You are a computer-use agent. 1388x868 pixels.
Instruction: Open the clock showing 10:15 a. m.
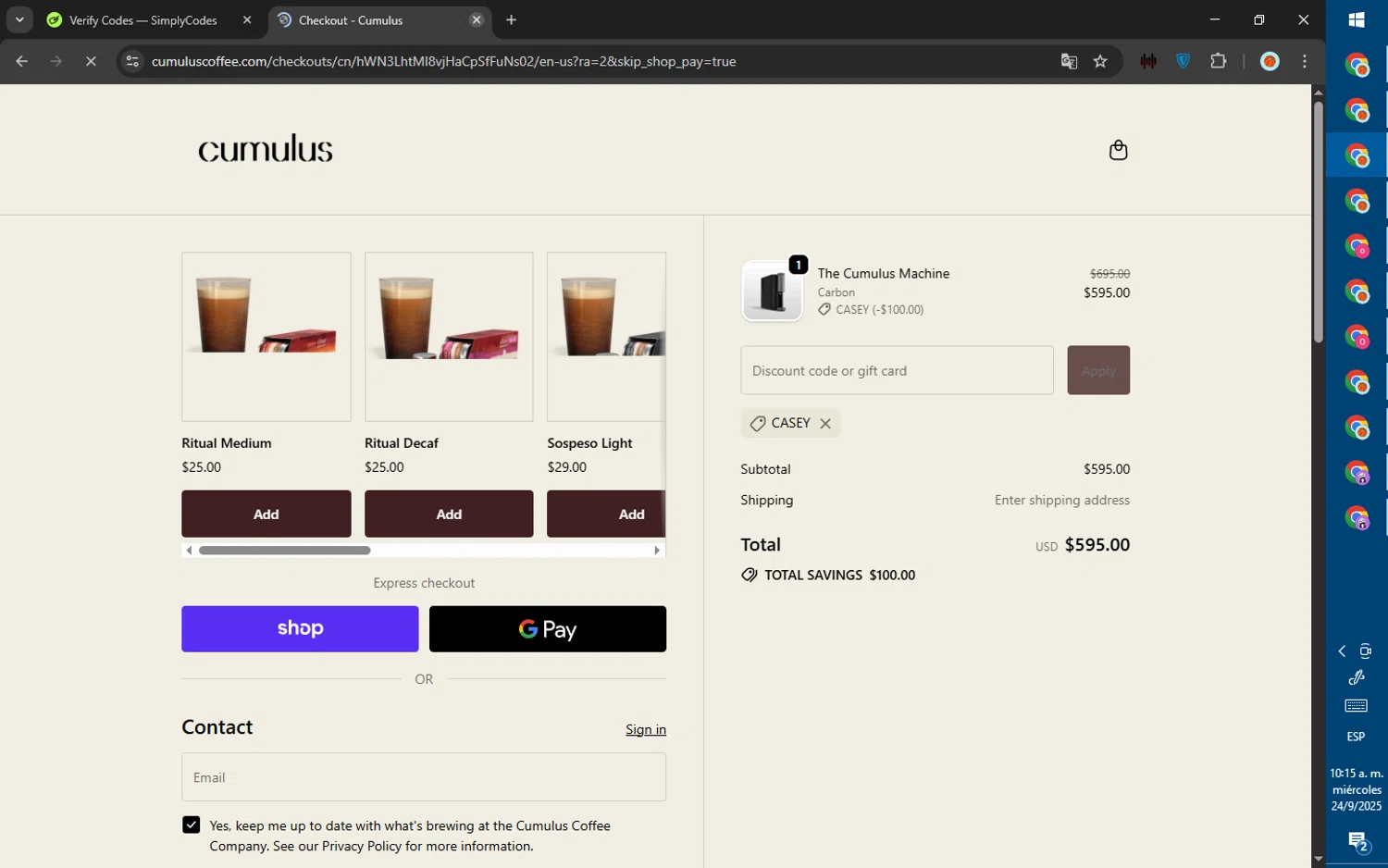1357,789
